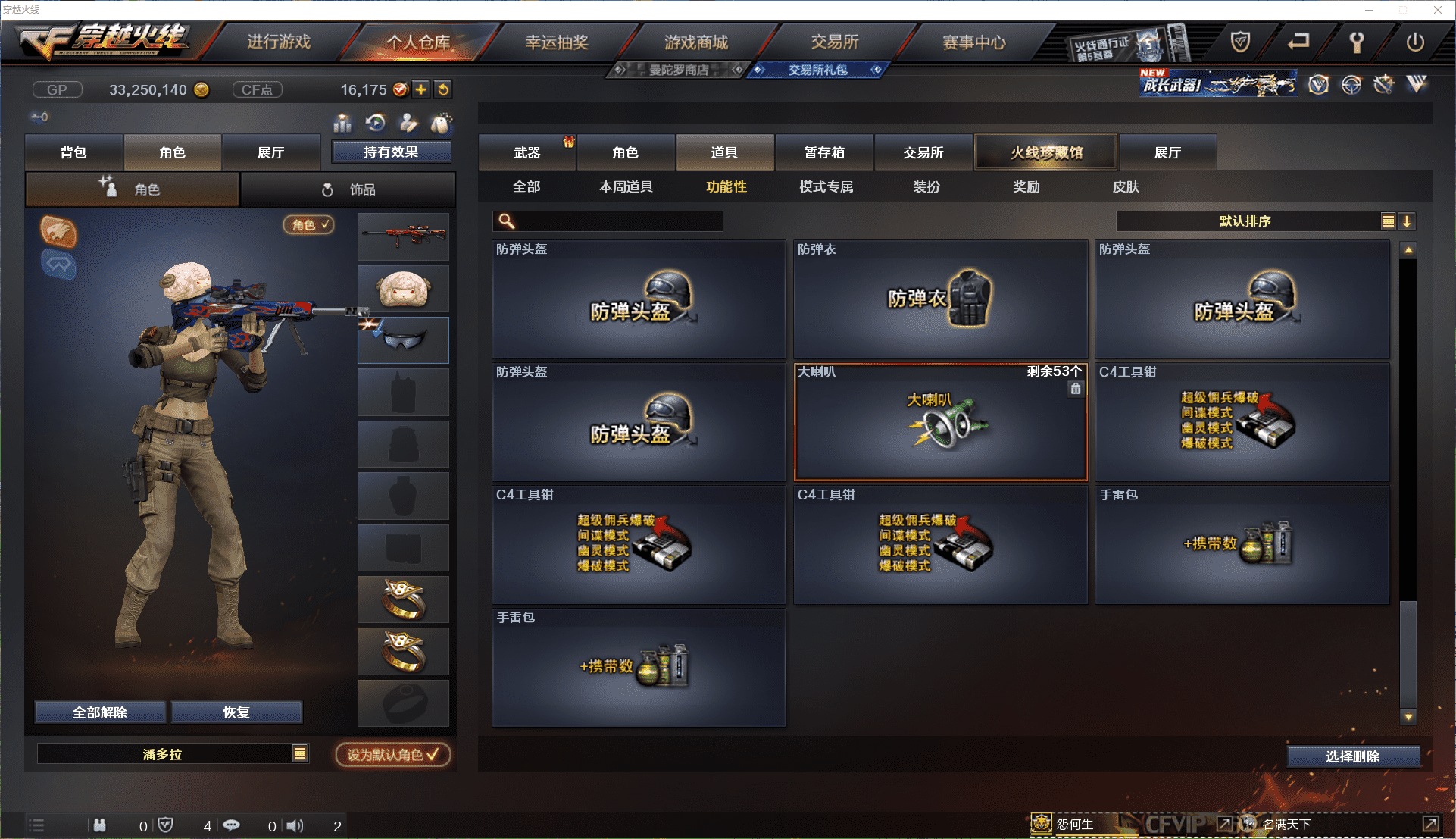The image size is (1456, 839).
Task: Toggle 设为默认角色 default character checkbox
Action: (392, 755)
